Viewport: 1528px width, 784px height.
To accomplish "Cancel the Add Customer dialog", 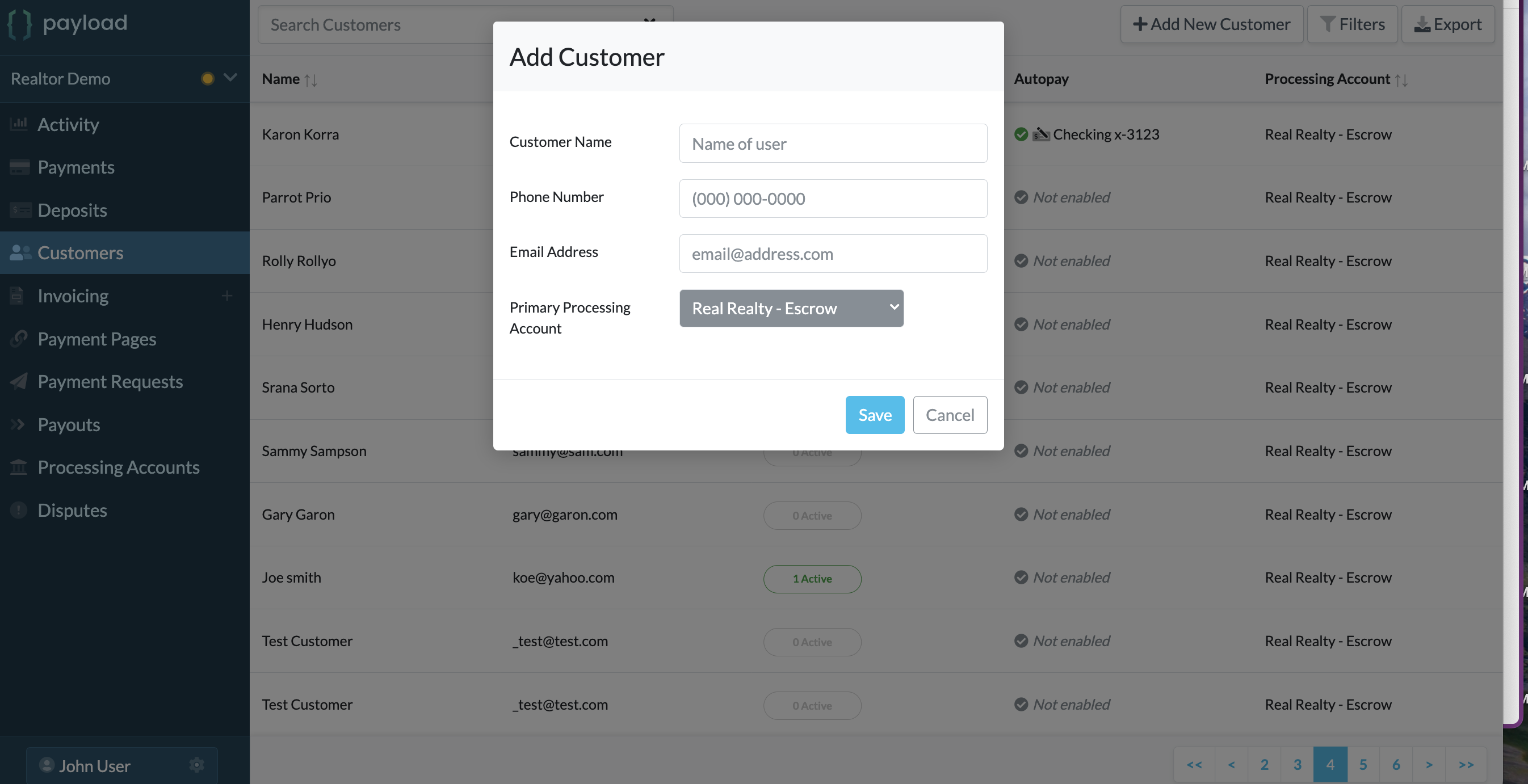I will tap(950, 415).
